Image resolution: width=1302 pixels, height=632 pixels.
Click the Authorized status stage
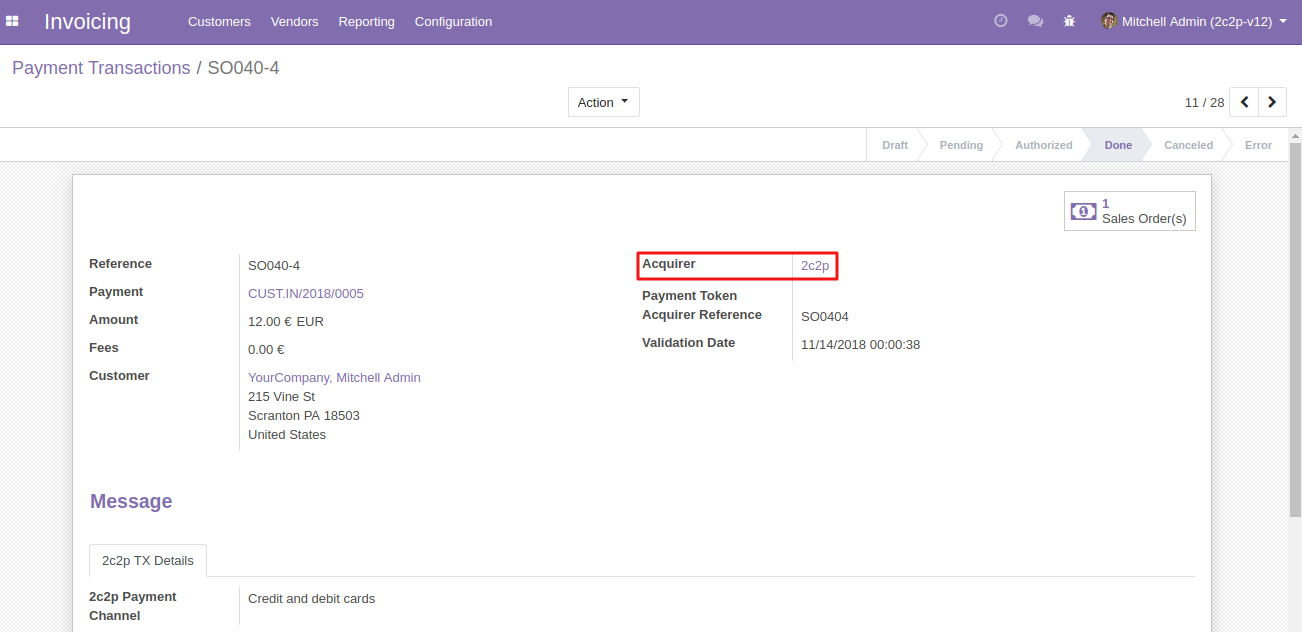[1043, 145]
